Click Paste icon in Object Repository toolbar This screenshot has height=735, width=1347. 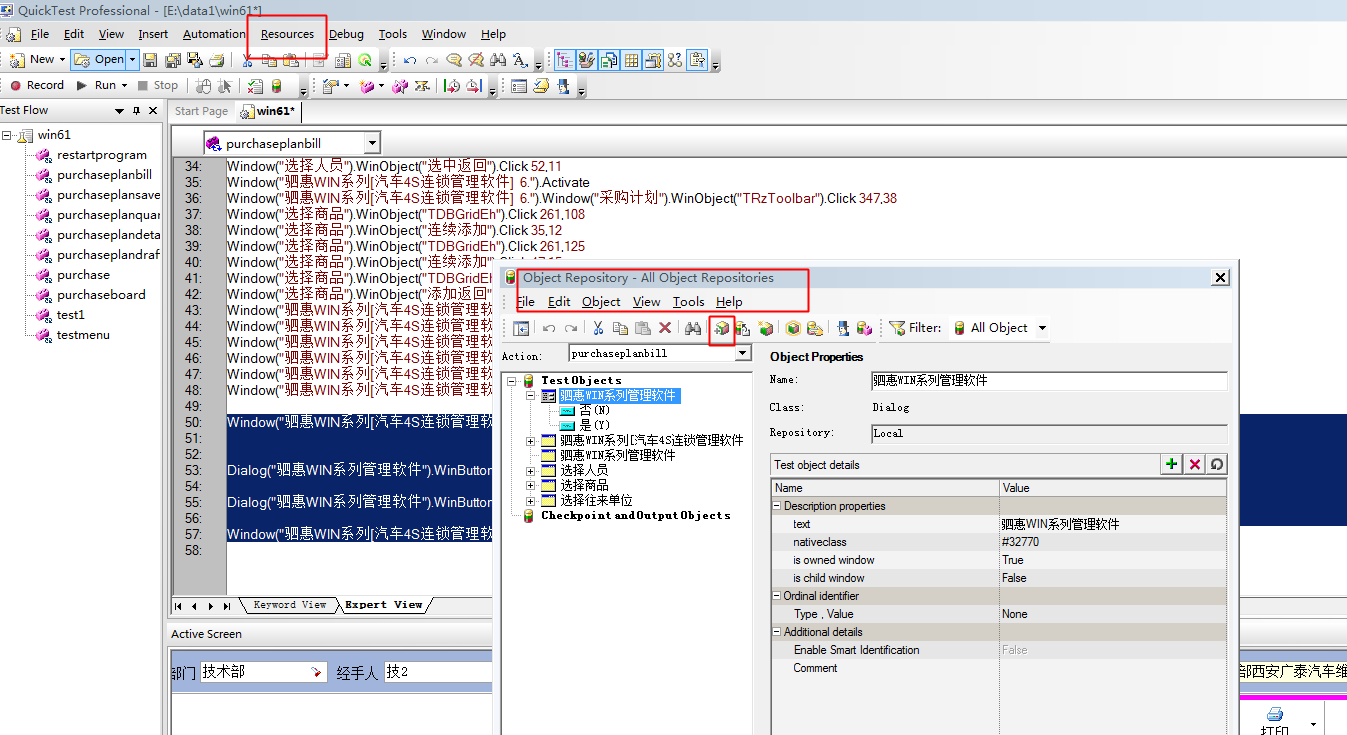tap(643, 328)
